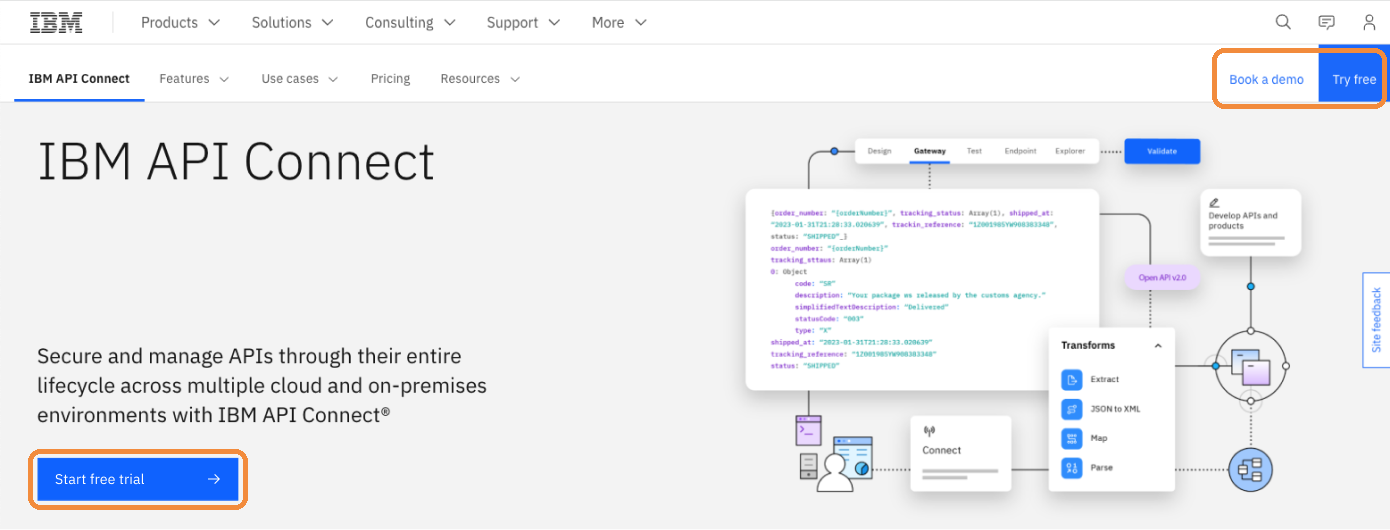1390x530 pixels.
Task: Click the Develop APIs and products card
Action: [x=1250, y=222]
